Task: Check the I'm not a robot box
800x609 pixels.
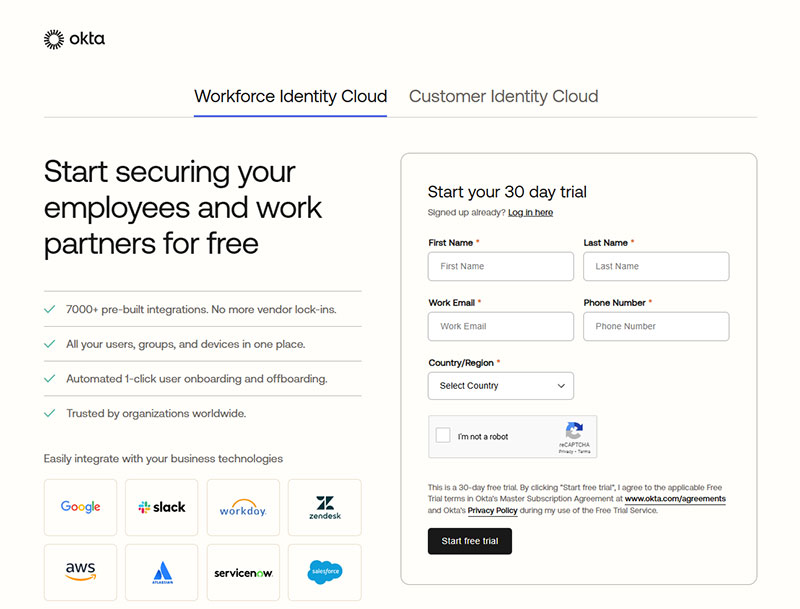Action: pyautogui.click(x=443, y=436)
